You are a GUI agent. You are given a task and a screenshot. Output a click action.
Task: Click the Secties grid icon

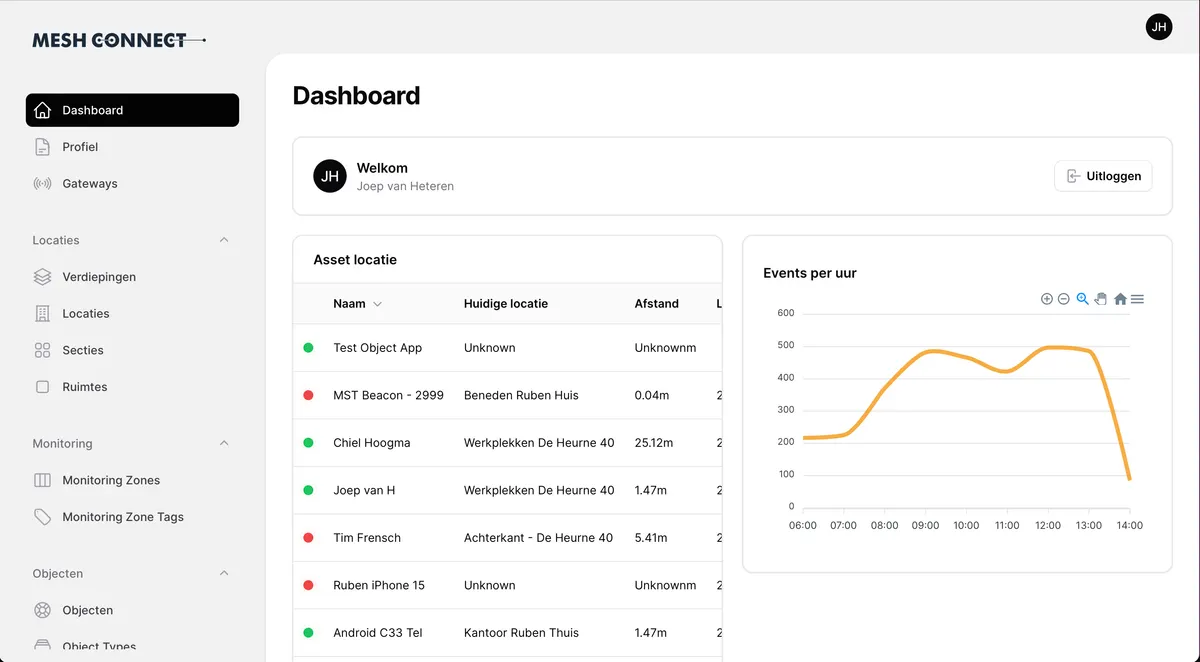pyautogui.click(x=42, y=350)
